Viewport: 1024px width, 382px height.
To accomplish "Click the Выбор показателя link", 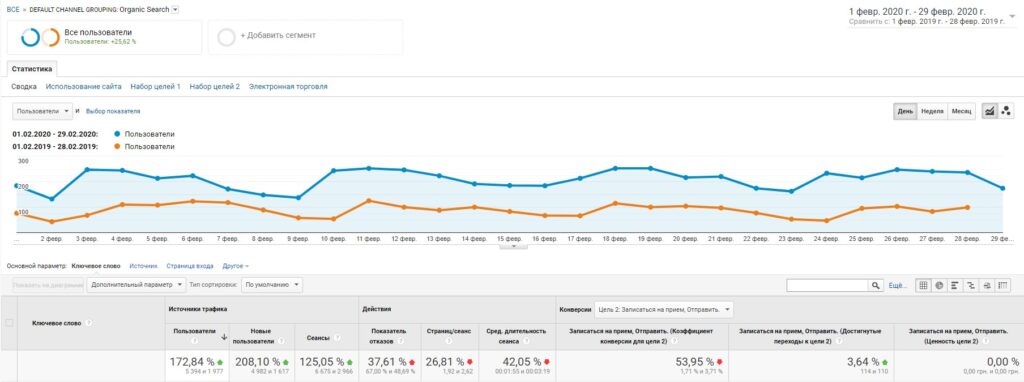I will (113, 112).
